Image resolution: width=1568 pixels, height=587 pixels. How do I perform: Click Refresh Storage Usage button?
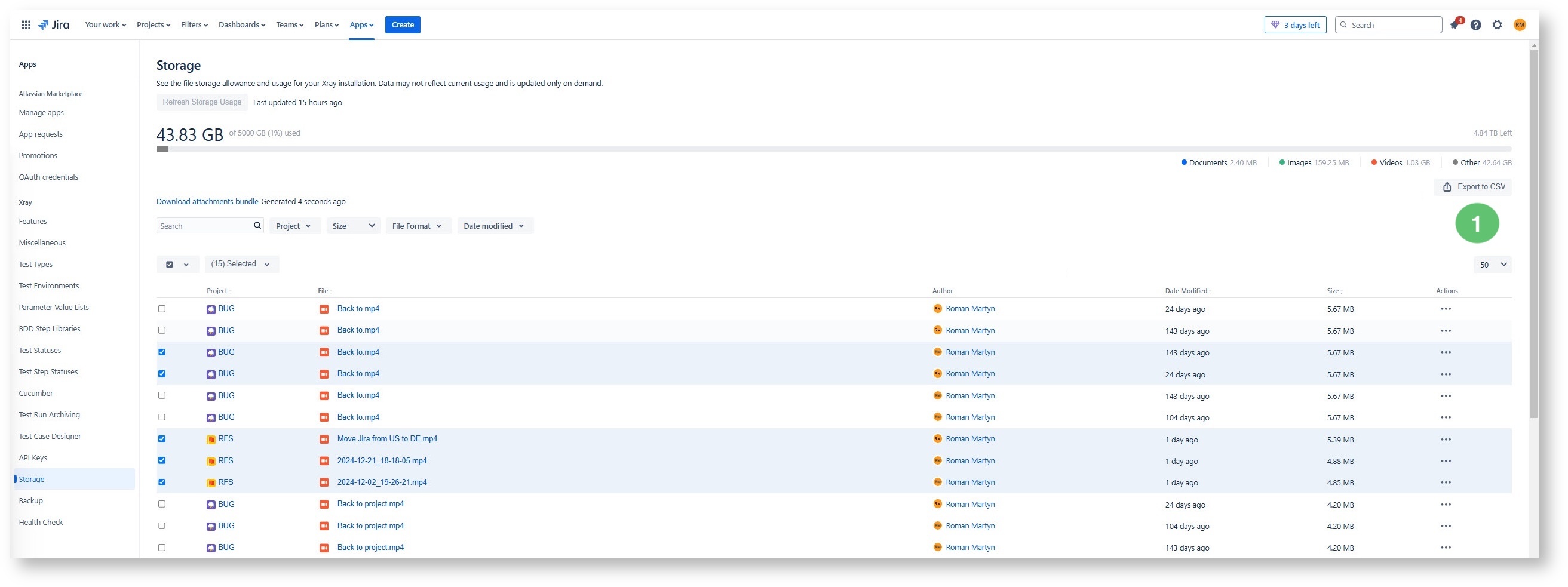201,102
